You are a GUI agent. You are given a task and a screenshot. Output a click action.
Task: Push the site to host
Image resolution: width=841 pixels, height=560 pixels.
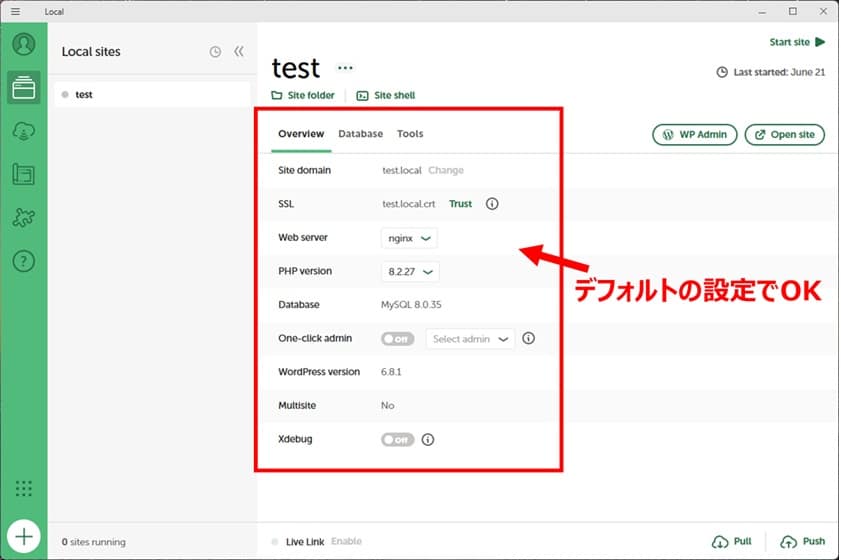802,542
